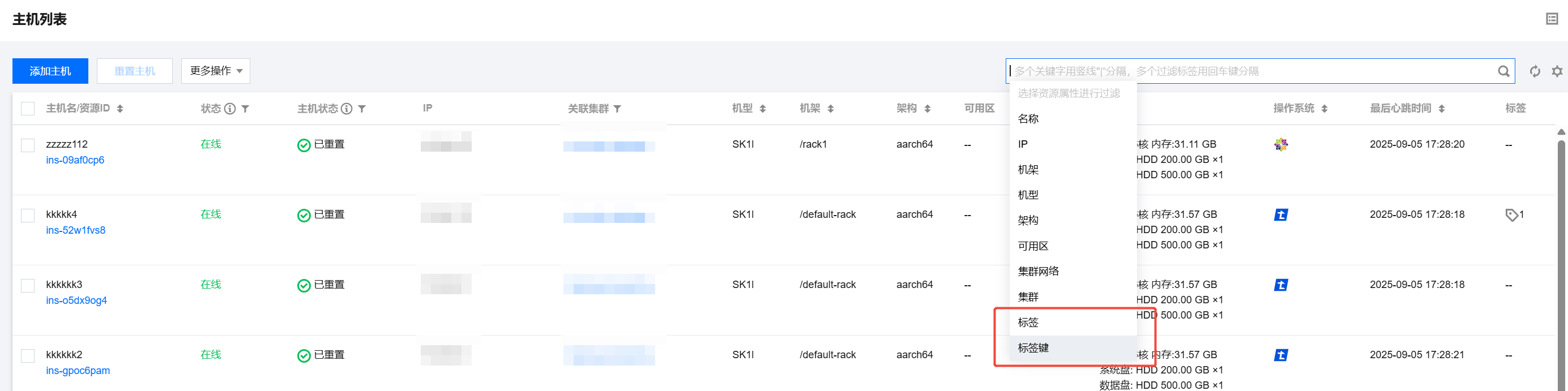The image size is (1568, 391).
Task: Focus the keyword search input field
Action: (x=1248, y=71)
